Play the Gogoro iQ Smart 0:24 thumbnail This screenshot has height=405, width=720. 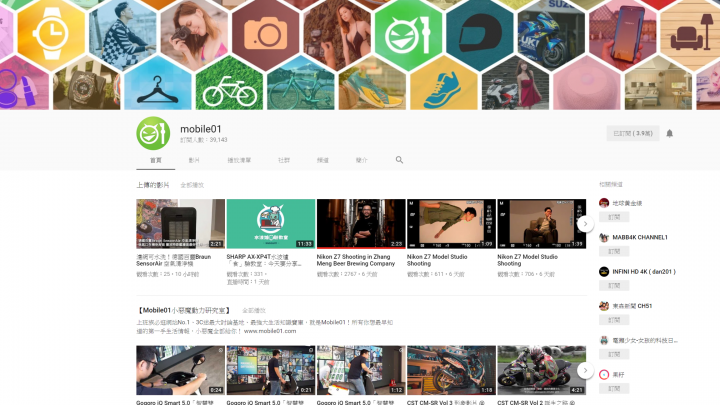click(180, 371)
